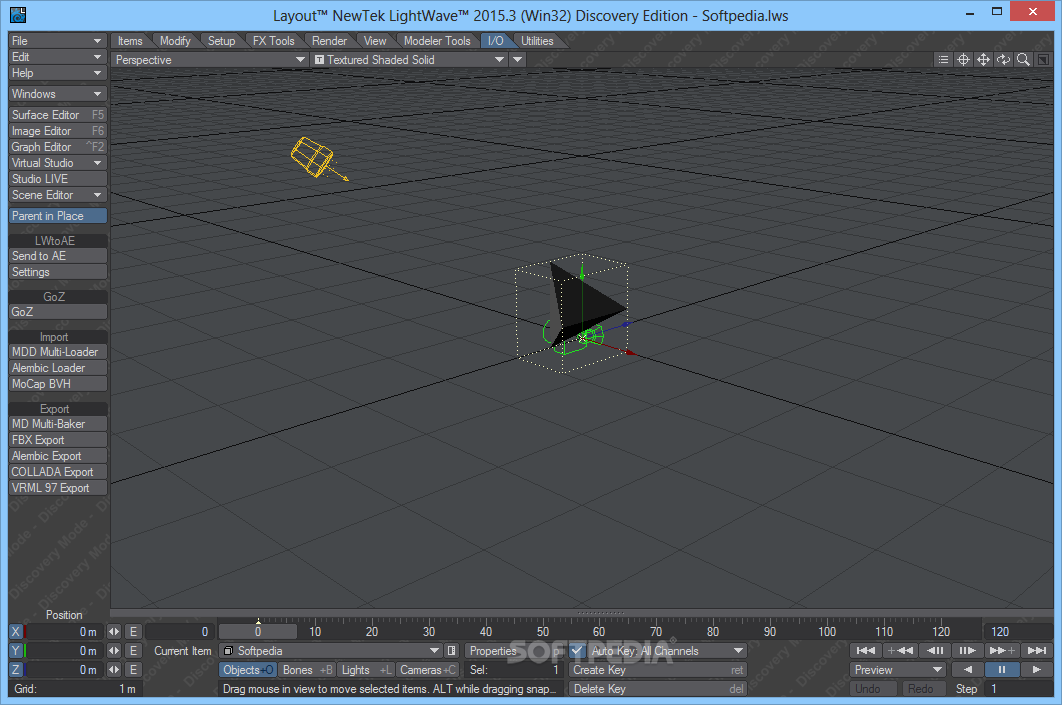Open the File dropdown menu
The height and width of the screenshot is (705, 1062).
click(58, 41)
